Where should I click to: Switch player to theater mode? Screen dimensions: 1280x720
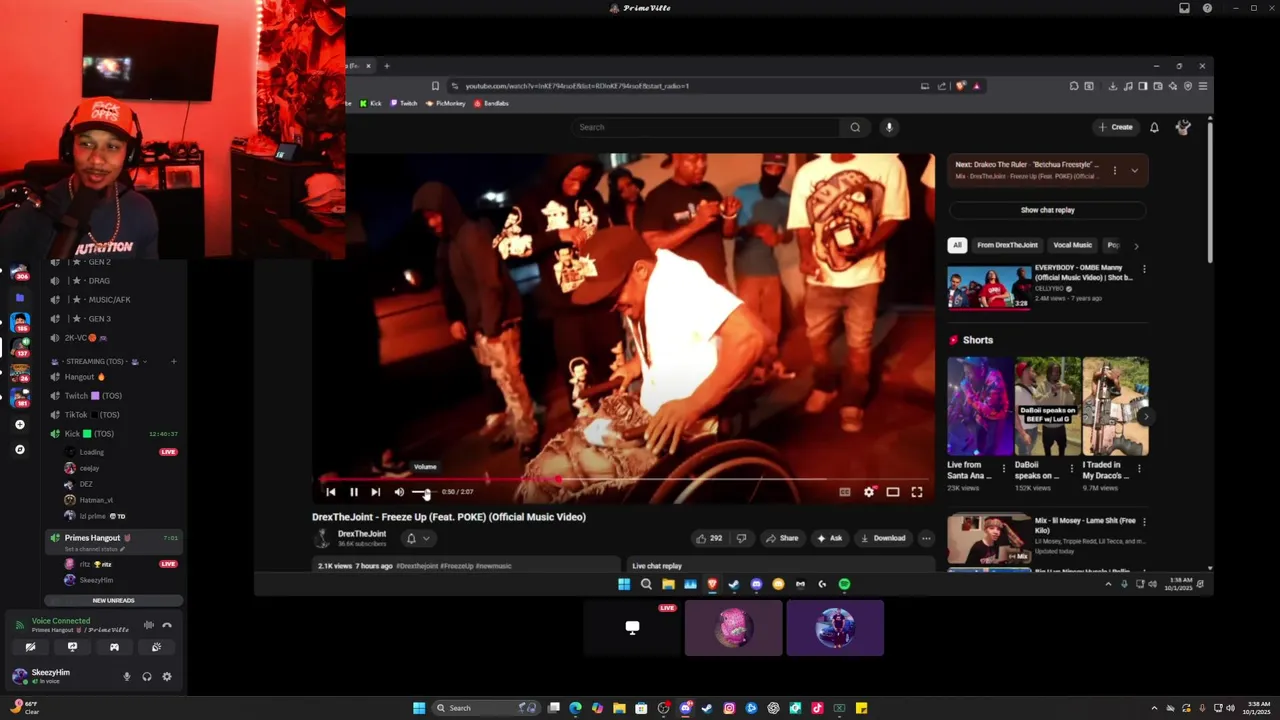tap(893, 492)
